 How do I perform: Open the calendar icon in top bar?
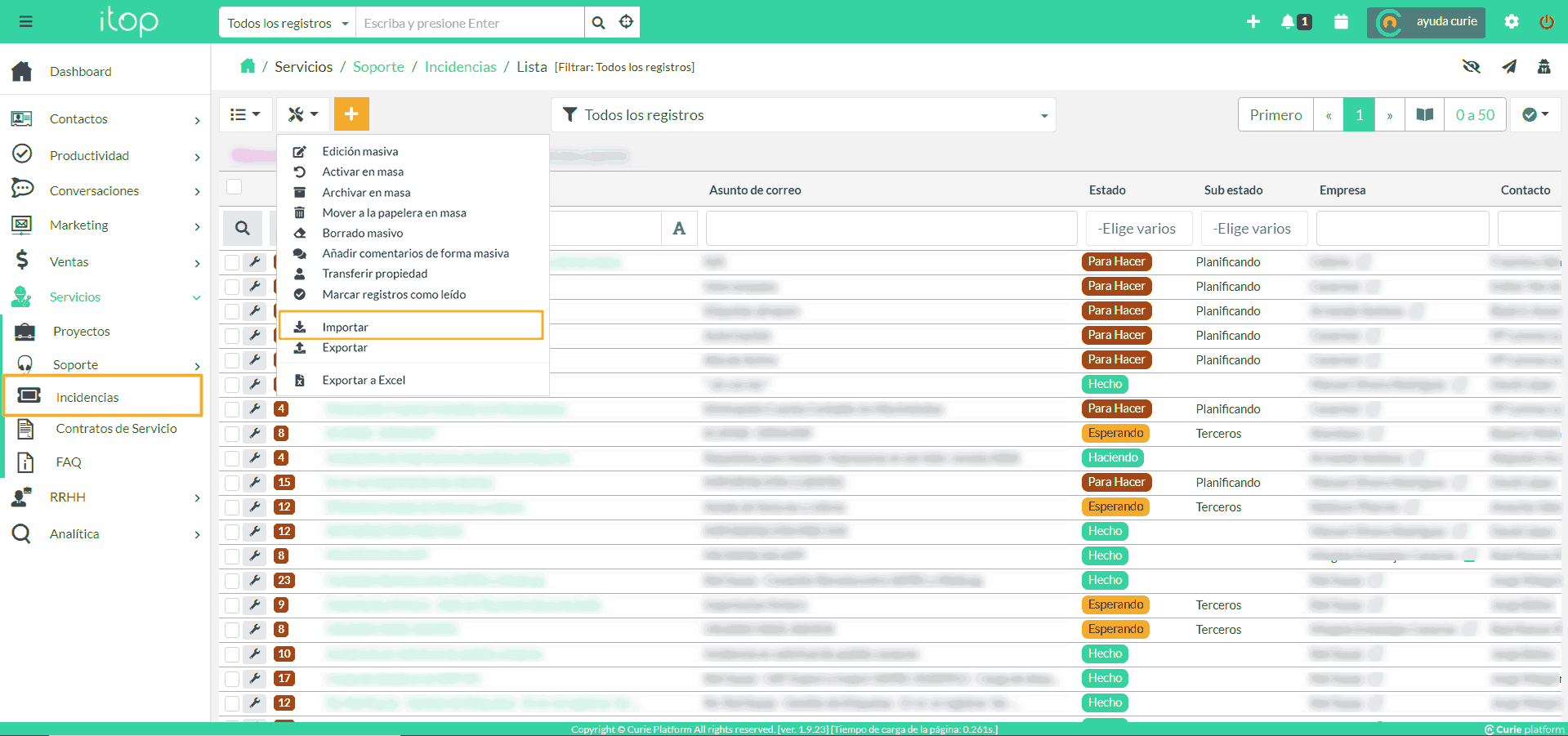[1341, 22]
